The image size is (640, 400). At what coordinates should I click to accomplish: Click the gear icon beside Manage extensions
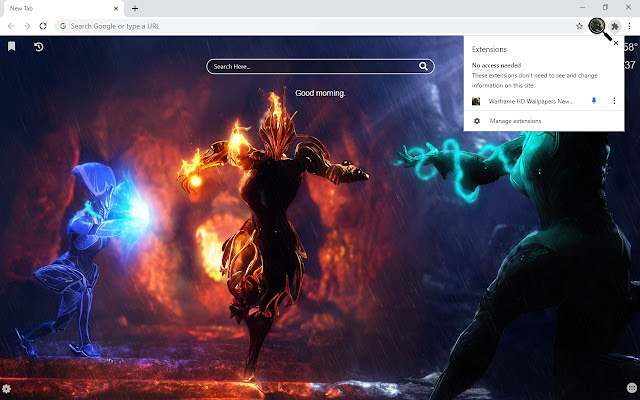coord(477,121)
